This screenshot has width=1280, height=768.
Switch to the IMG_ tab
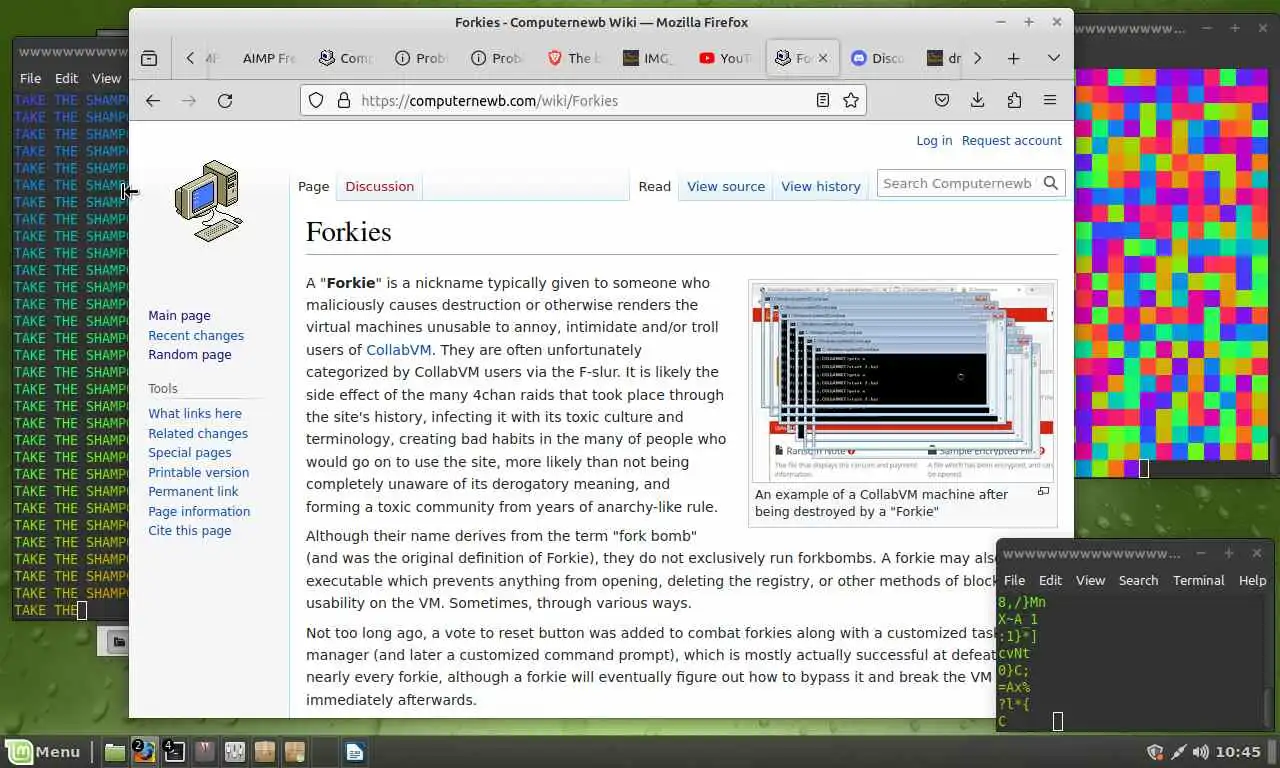[x=650, y=58]
